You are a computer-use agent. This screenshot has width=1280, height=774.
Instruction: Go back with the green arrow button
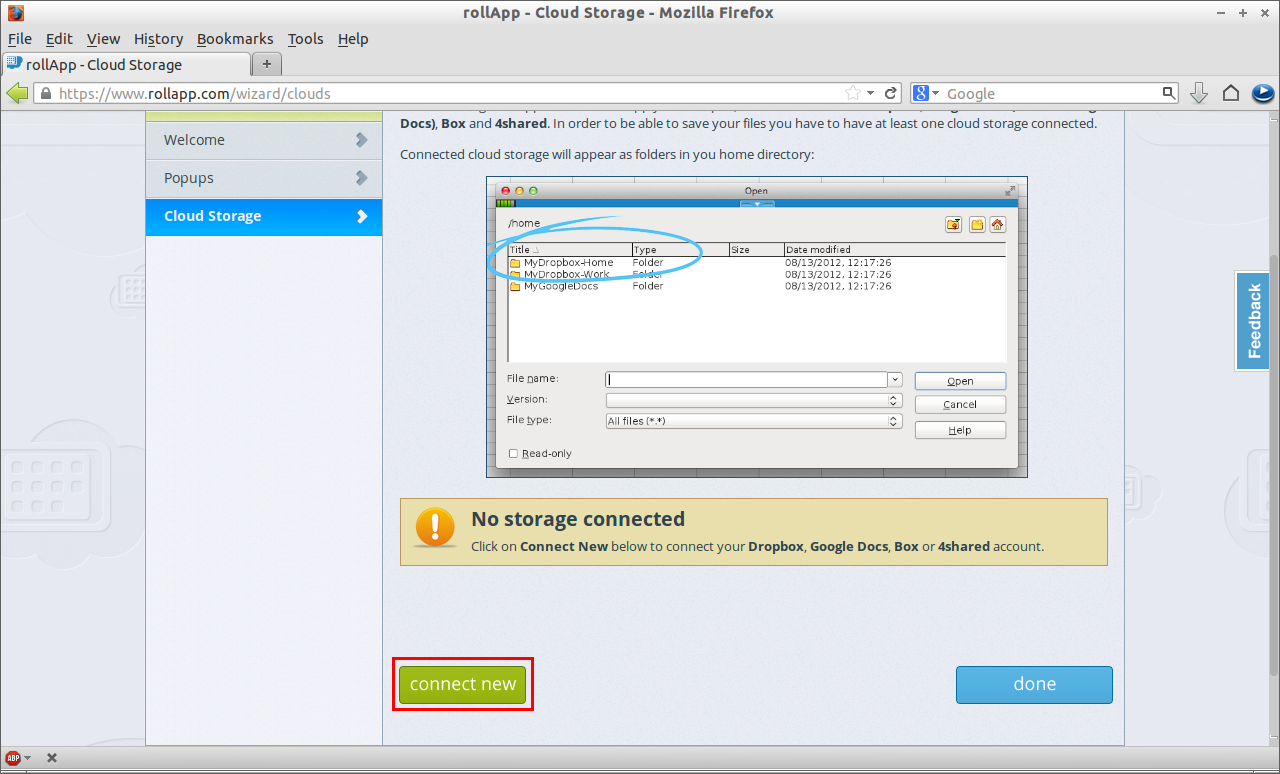click(17, 93)
